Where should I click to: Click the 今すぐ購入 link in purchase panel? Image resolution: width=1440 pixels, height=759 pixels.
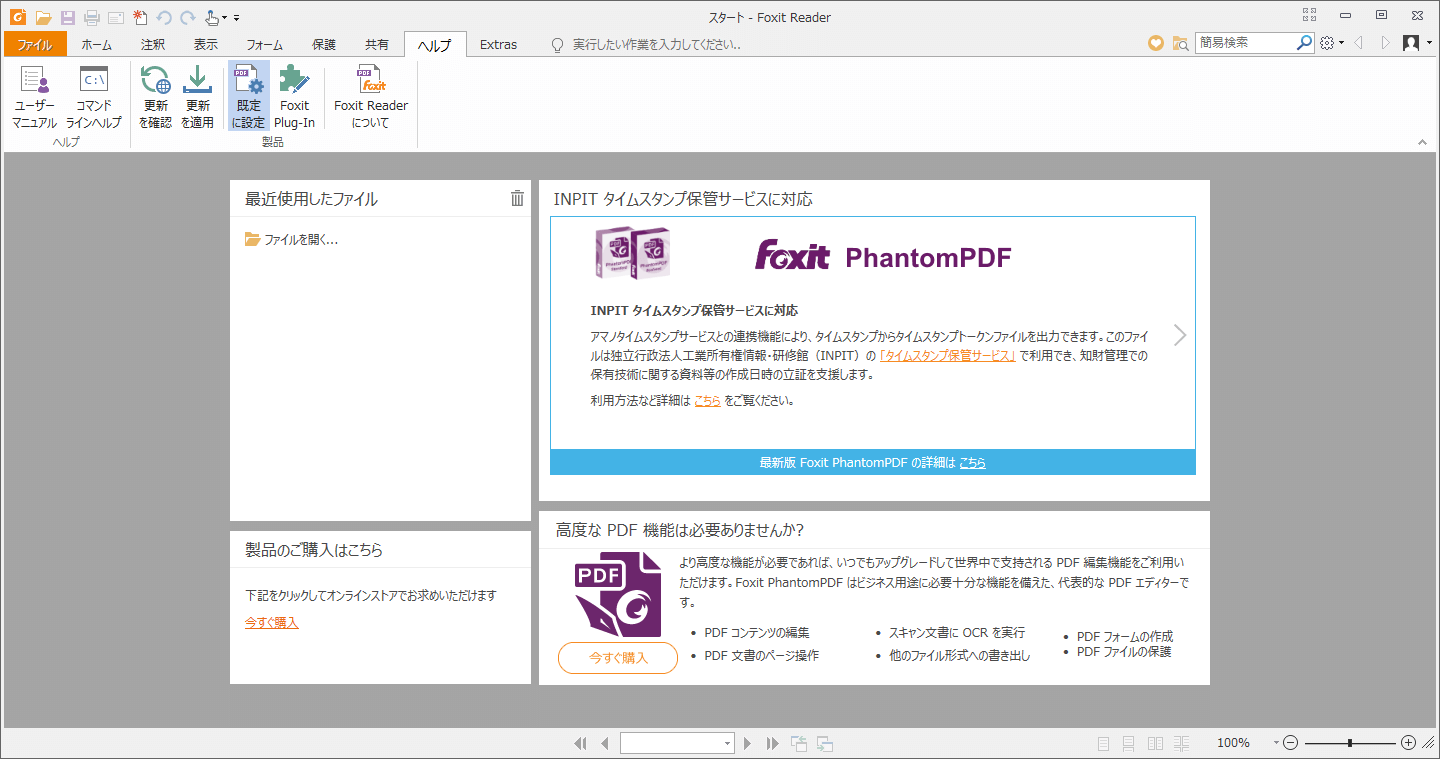[272, 623]
